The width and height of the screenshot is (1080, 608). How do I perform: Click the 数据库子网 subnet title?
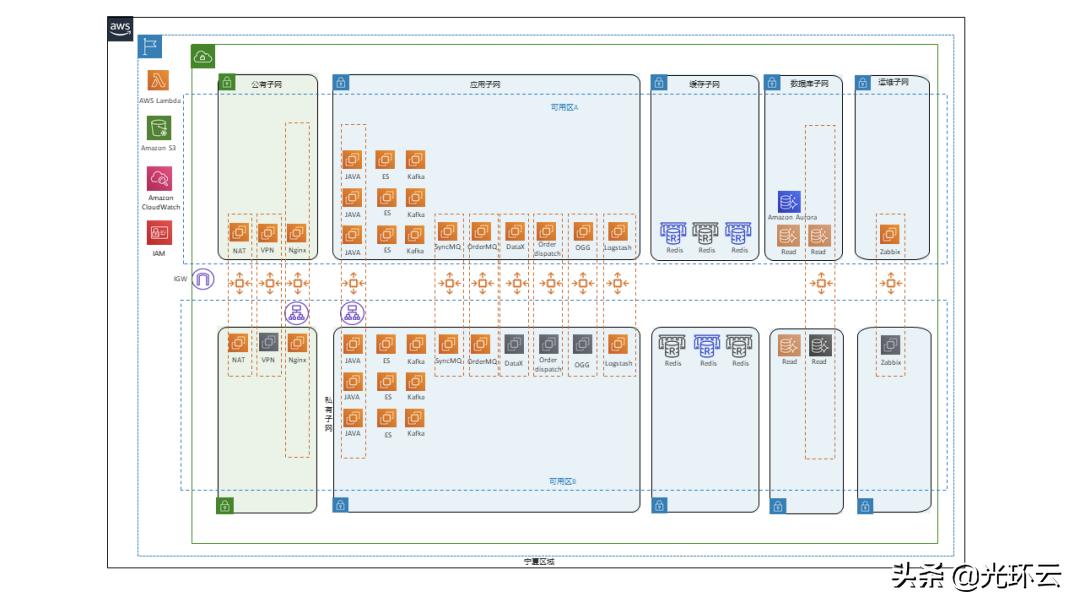pyautogui.click(x=809, y=83)
